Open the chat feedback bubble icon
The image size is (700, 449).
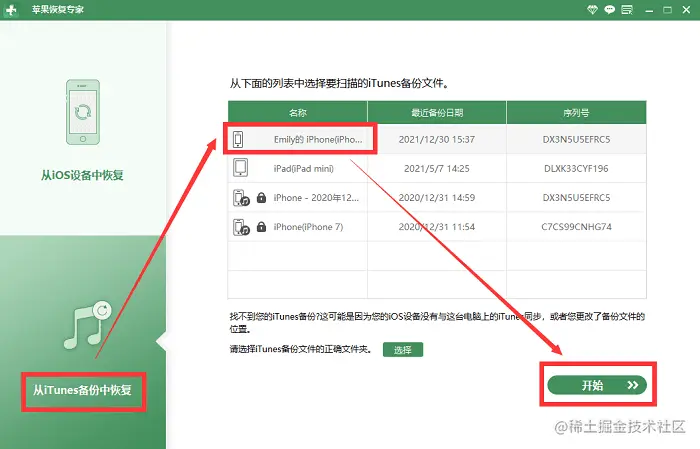coord(609,9)
